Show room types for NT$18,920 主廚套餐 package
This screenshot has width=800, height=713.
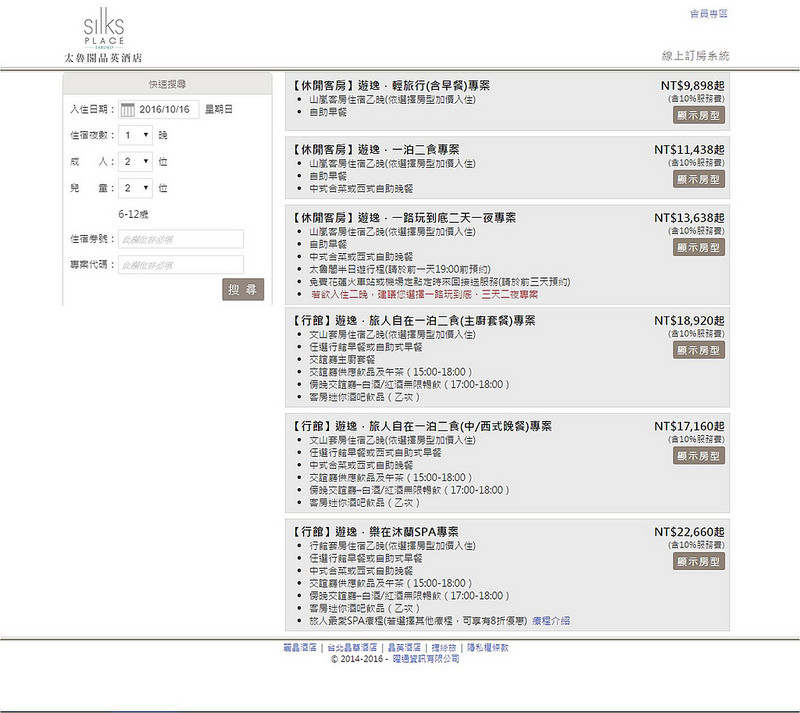tap(699, 350)
